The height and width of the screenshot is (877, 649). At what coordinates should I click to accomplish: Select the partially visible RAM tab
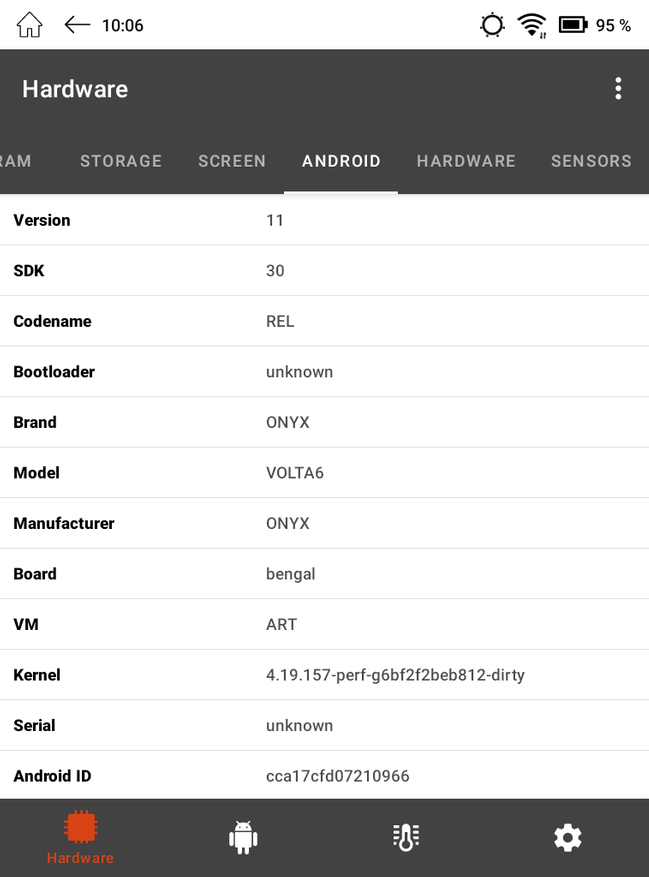click(16, 161)
